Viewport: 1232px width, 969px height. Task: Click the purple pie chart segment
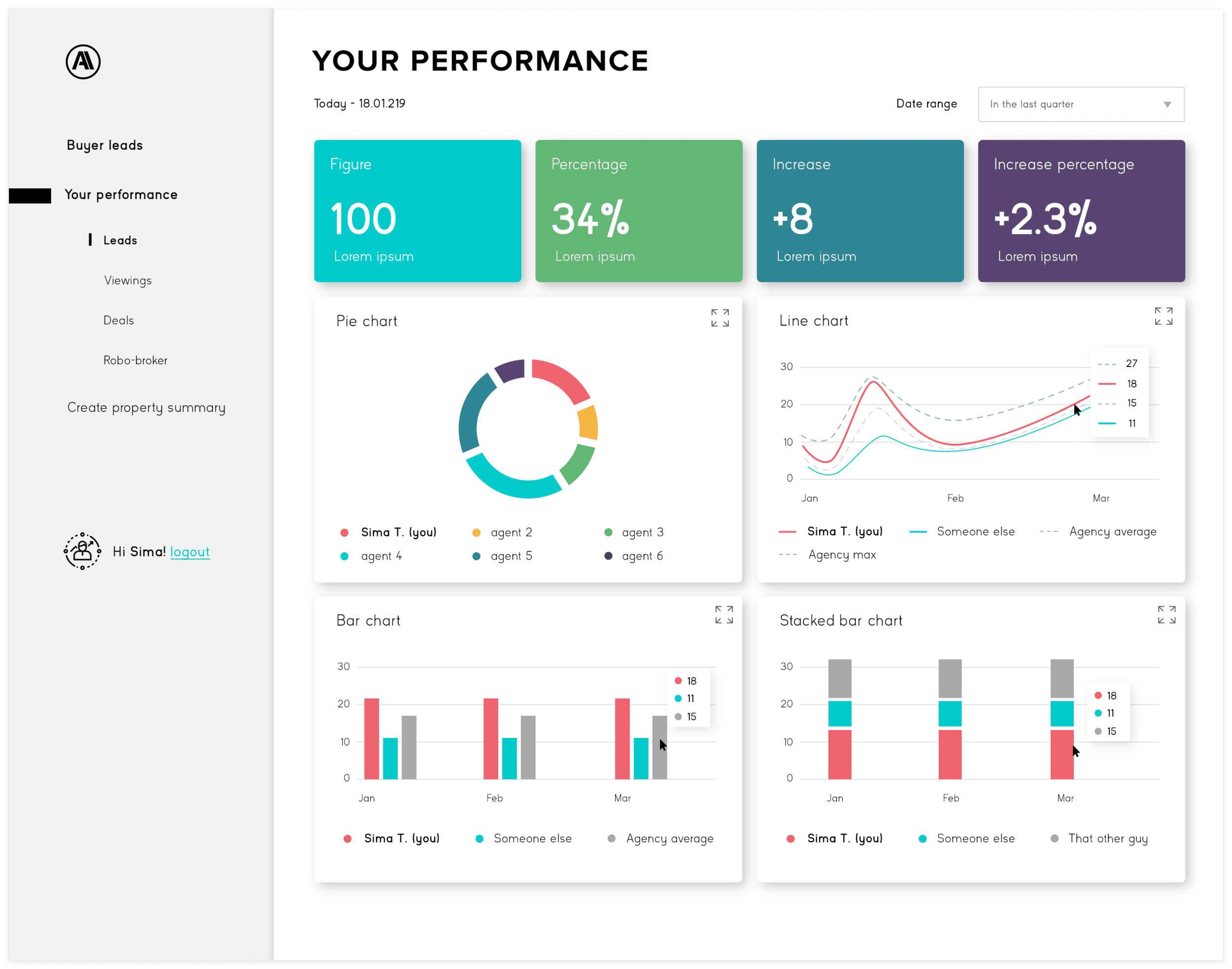[x=511, y=369]
